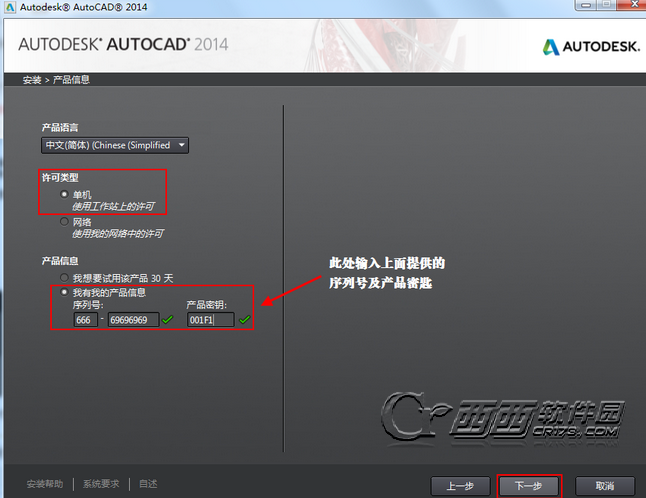Click the Autodesk logo in header
This screenshot has width=646, height=498.
pyautogui.click(x=591, y=47)
